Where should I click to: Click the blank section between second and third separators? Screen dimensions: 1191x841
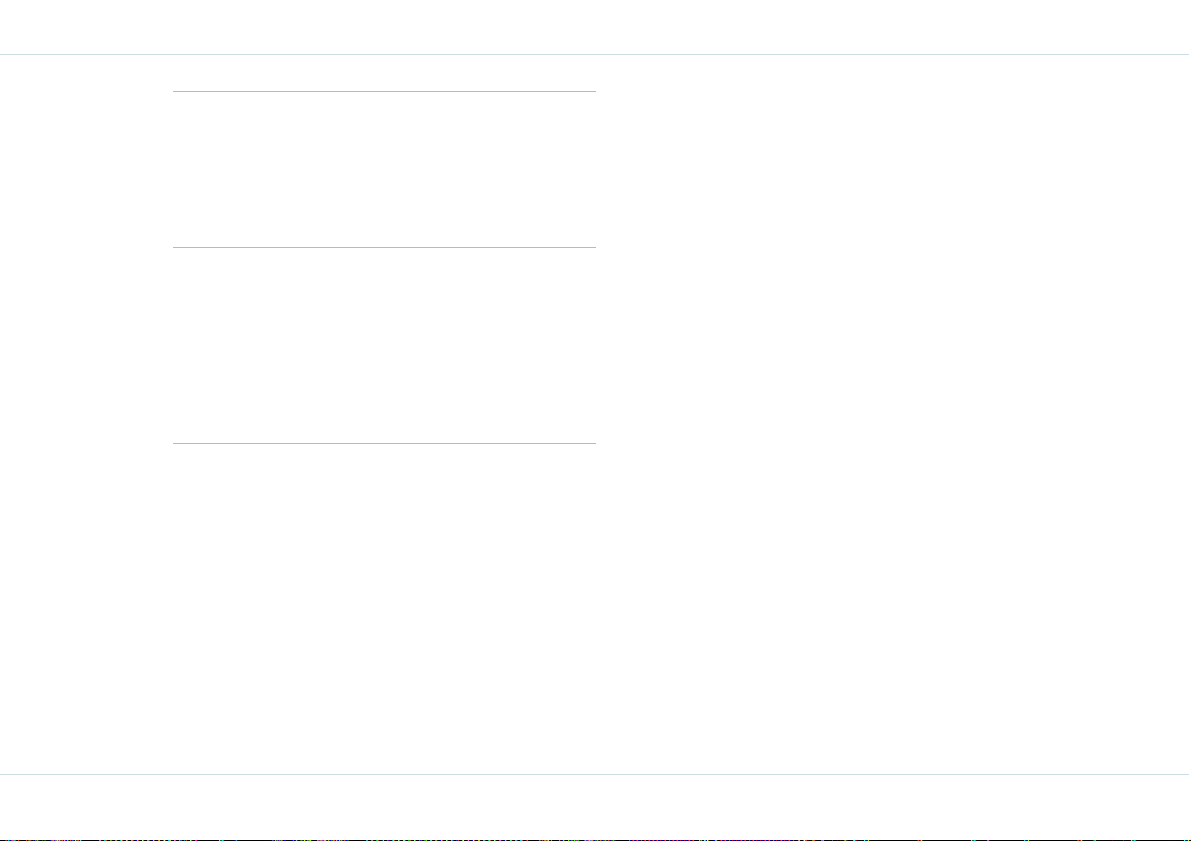point(384,345)
